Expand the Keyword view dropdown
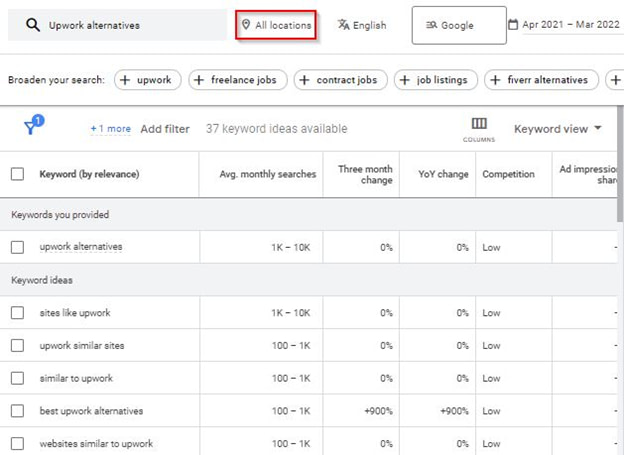The width and height of the screenshot is (624, 455). click(558, 129)
